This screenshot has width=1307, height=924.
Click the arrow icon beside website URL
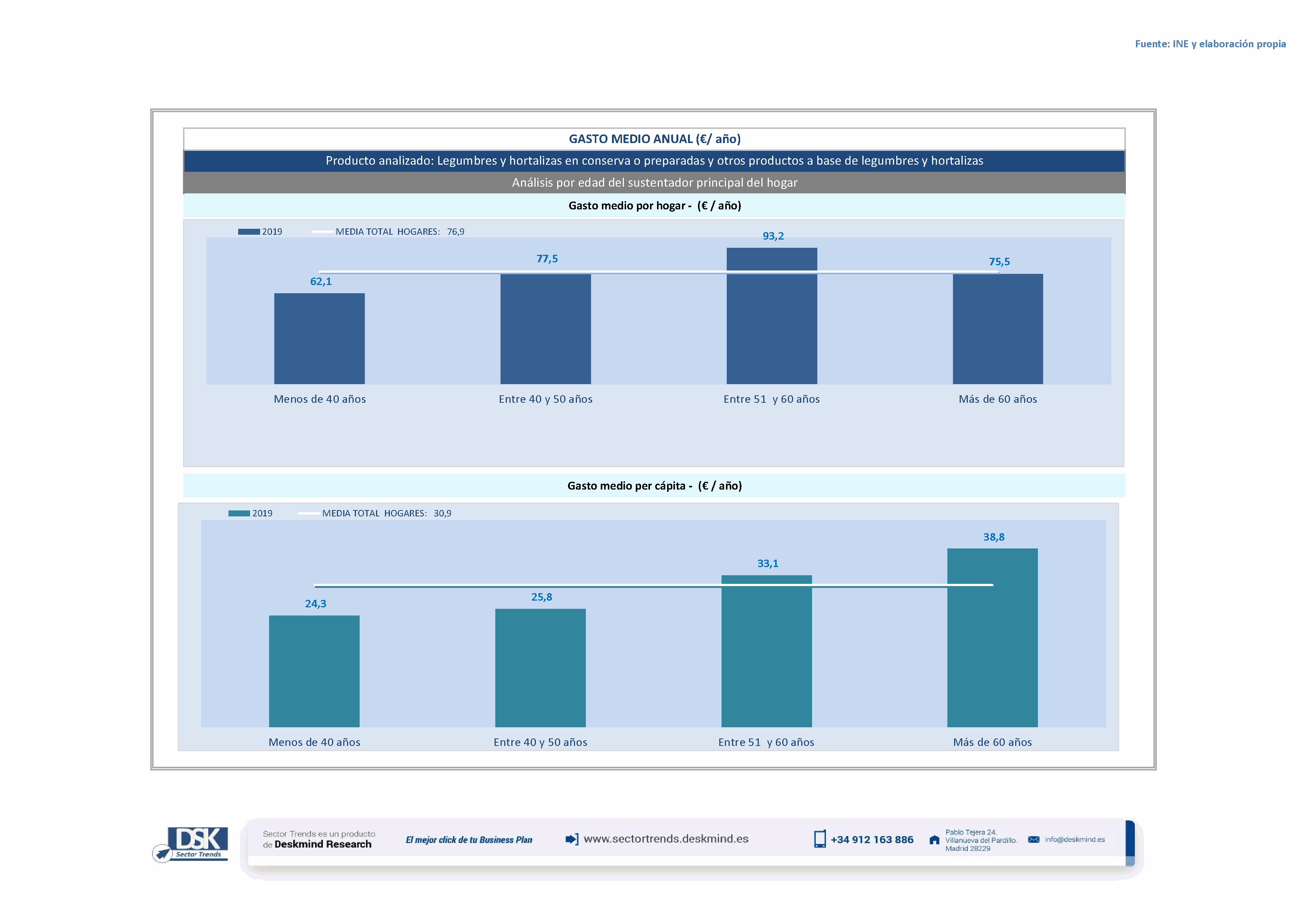[572, 839]
